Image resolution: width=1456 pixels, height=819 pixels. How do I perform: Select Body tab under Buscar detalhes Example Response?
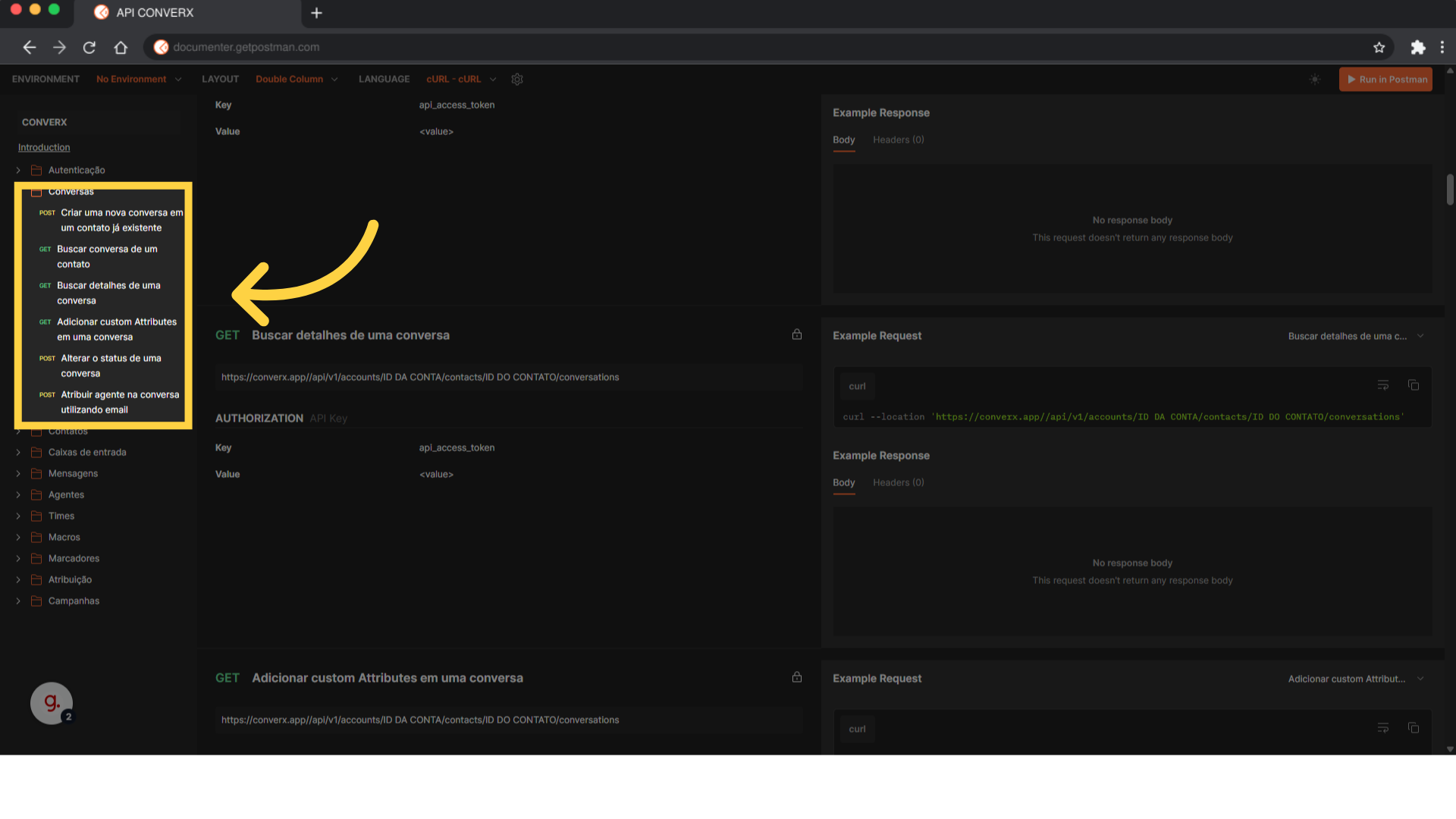(x=843, y=483)
